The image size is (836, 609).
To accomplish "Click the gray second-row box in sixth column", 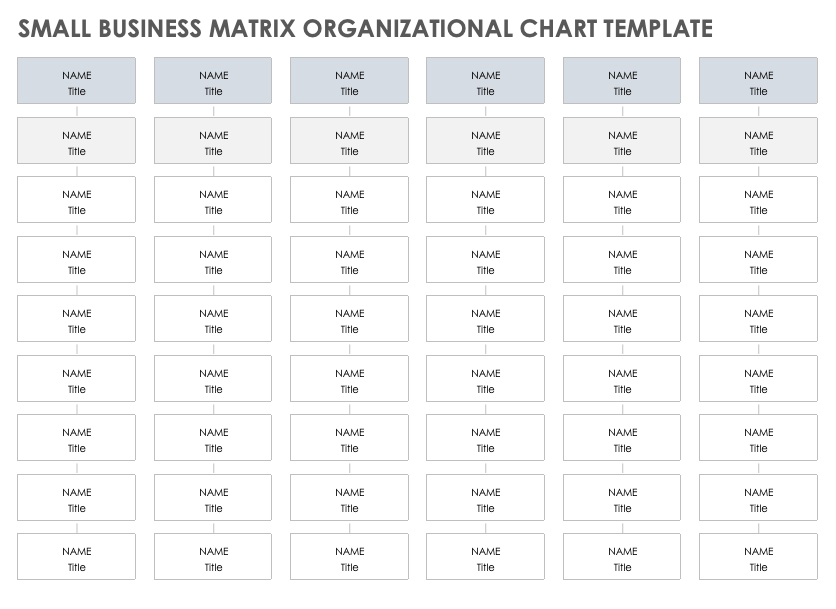I will [x=758, y=141].
